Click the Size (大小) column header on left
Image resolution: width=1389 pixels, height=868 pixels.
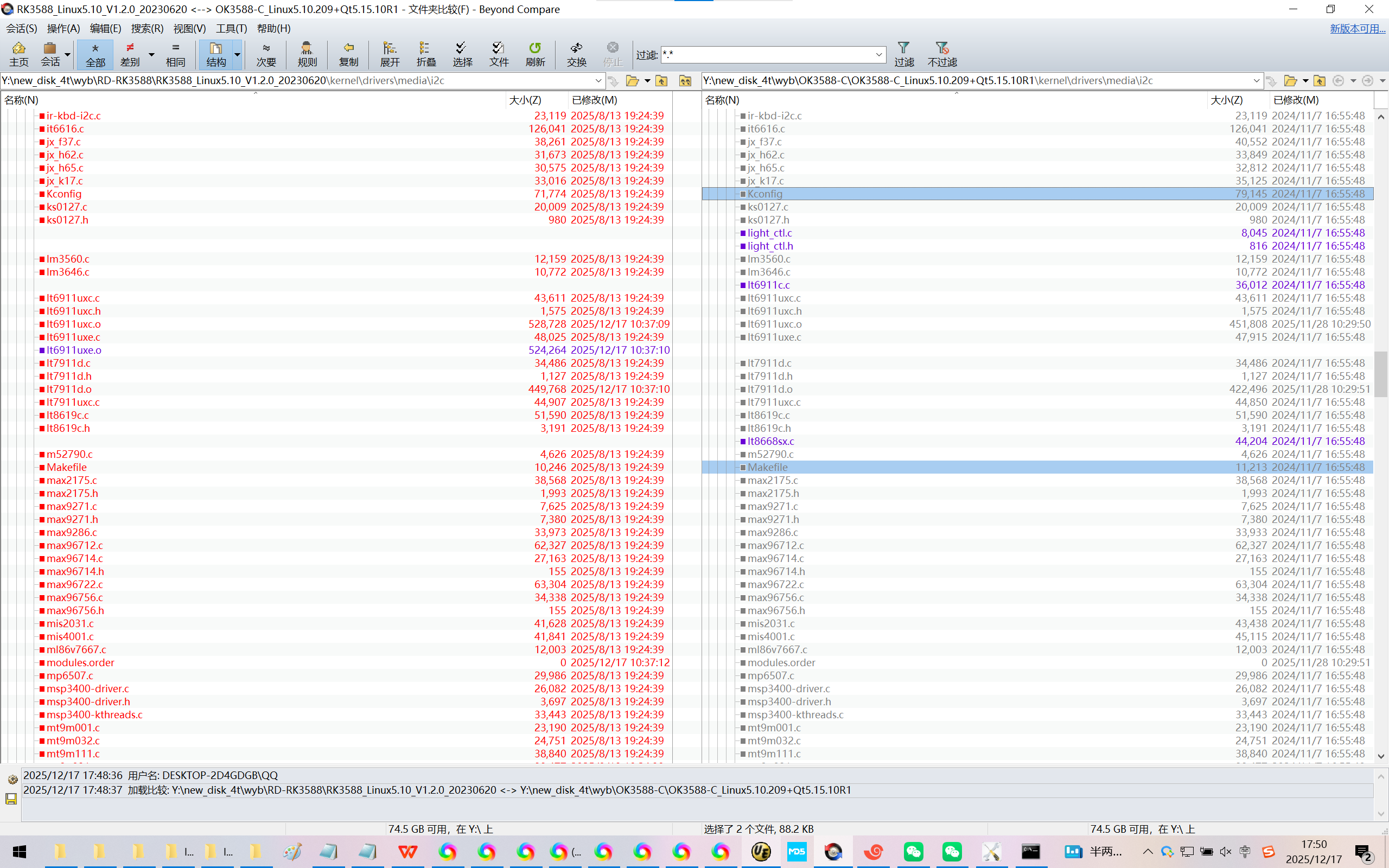click(525, 100)
